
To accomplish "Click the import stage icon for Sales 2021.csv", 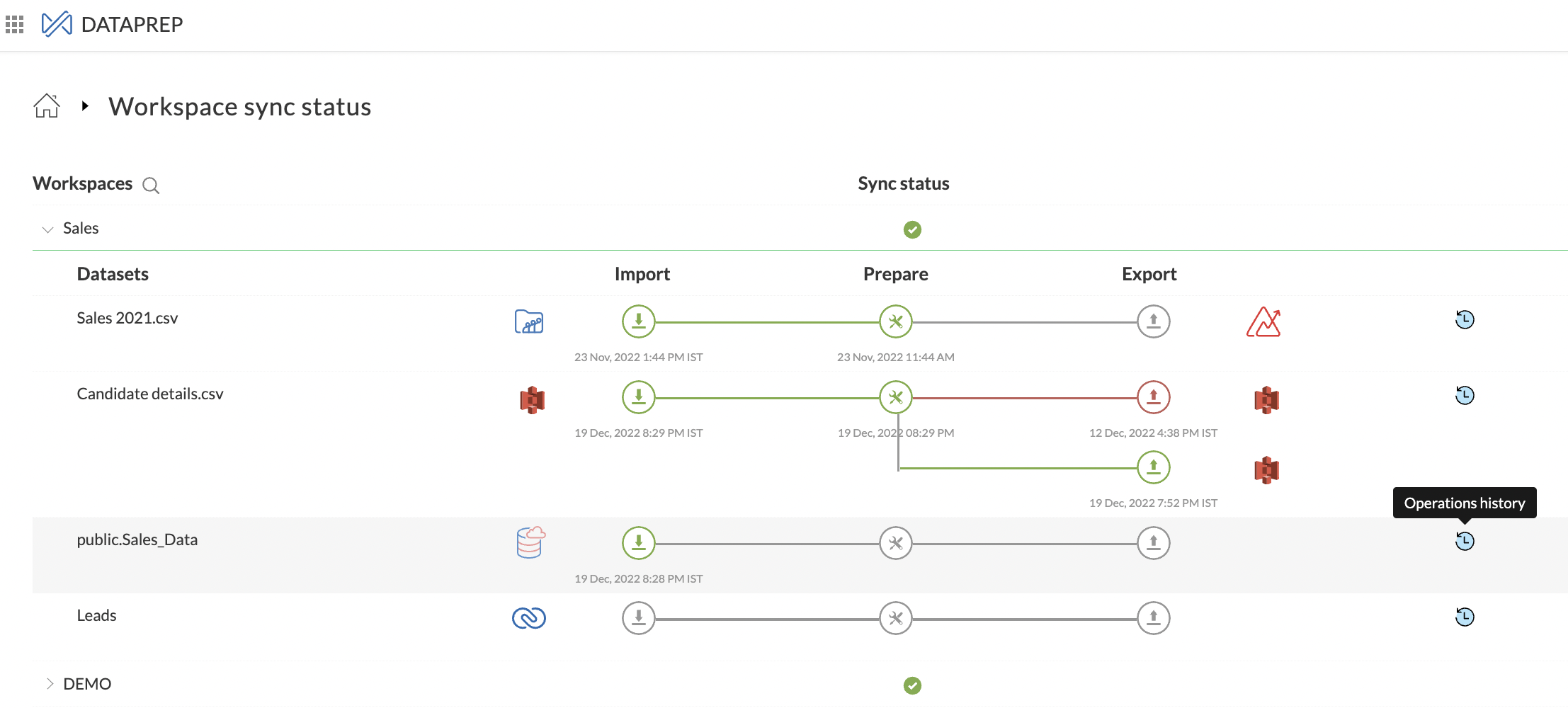I will coord(638,321).
